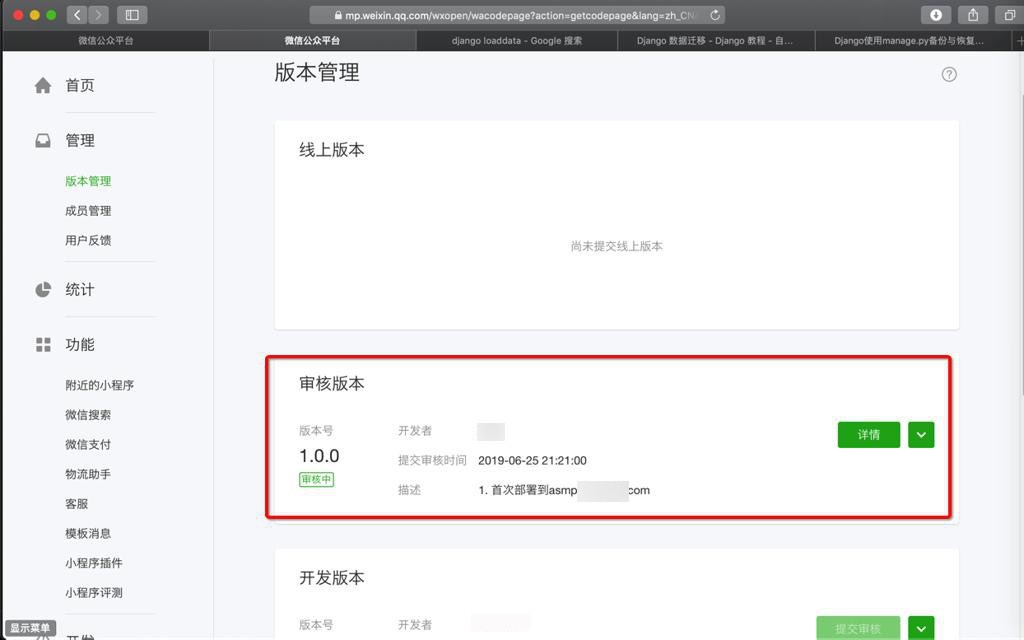Open 统计 section in sidebar
Image resolution: width=1024 pixels, height=640 pixels.
[x=80, y=289]
